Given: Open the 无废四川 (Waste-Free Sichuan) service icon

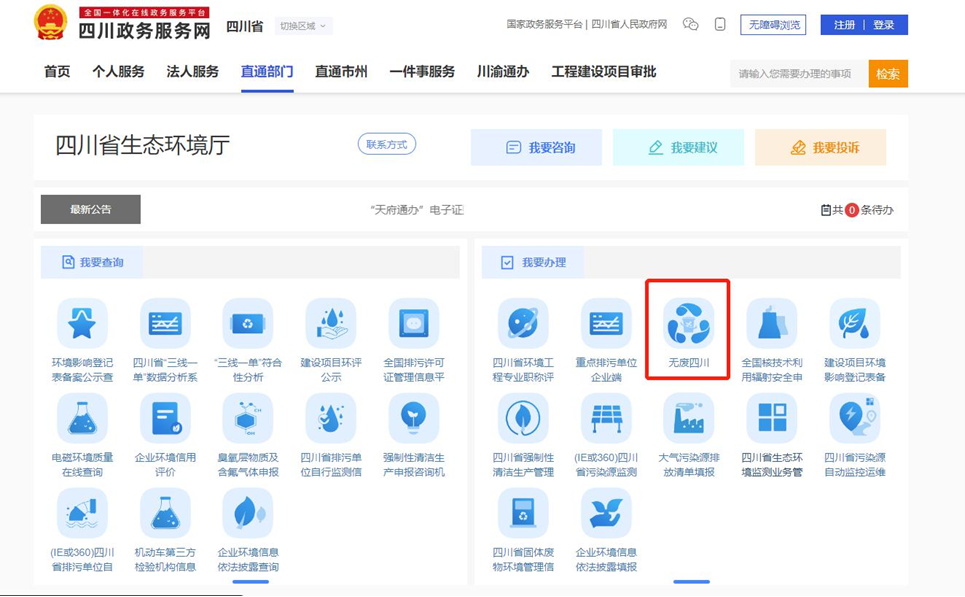Looking at the screenshot, I should [691, 322].
